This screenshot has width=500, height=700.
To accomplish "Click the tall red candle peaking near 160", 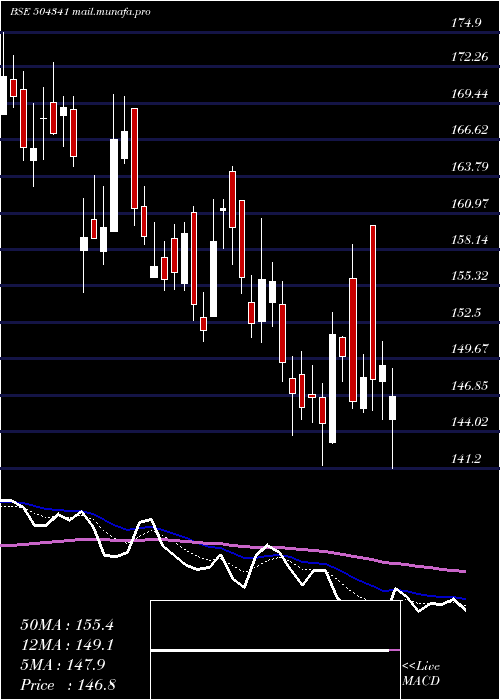I will [373, 303].
